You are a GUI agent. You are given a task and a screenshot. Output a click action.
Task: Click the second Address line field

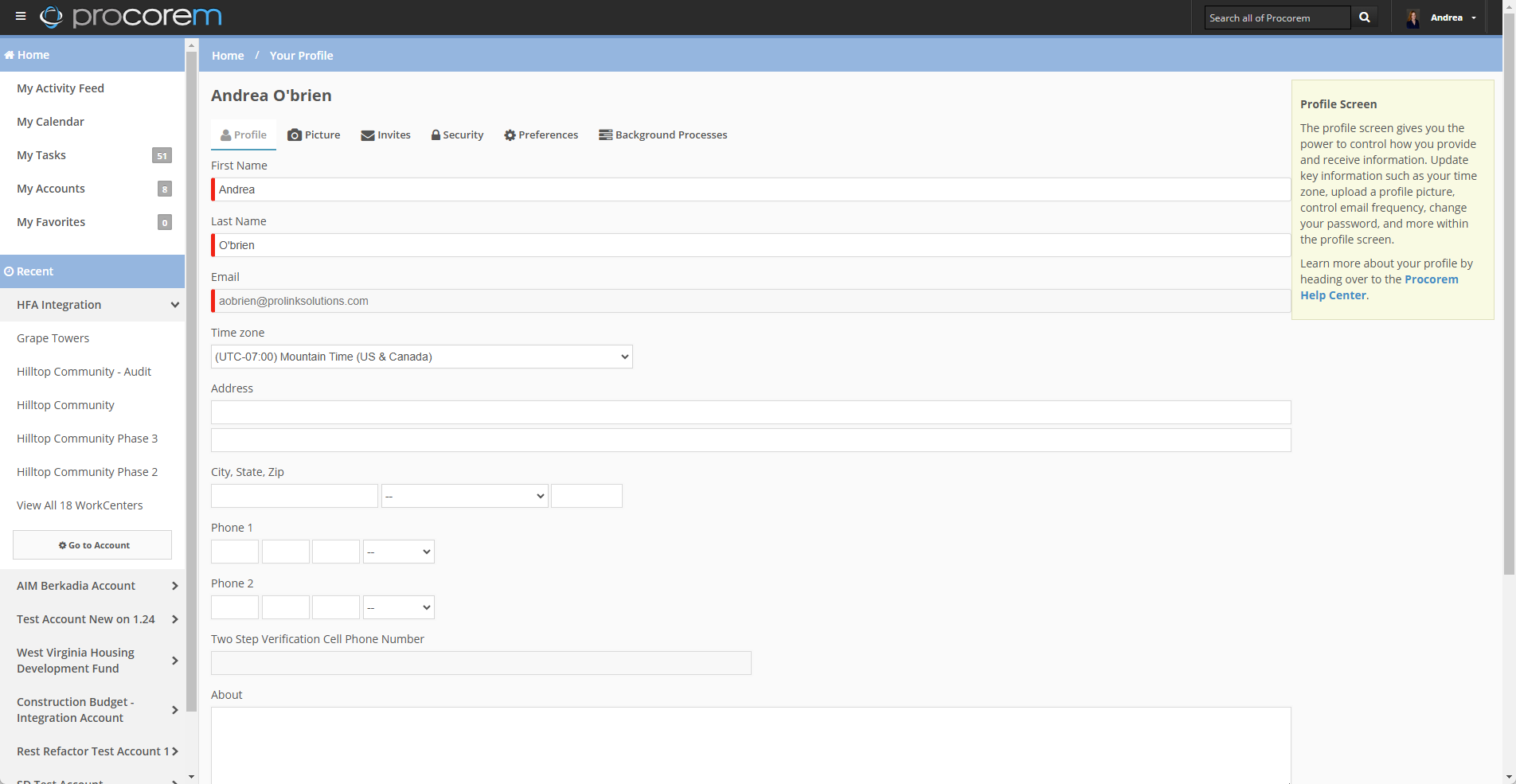(751, 440)
